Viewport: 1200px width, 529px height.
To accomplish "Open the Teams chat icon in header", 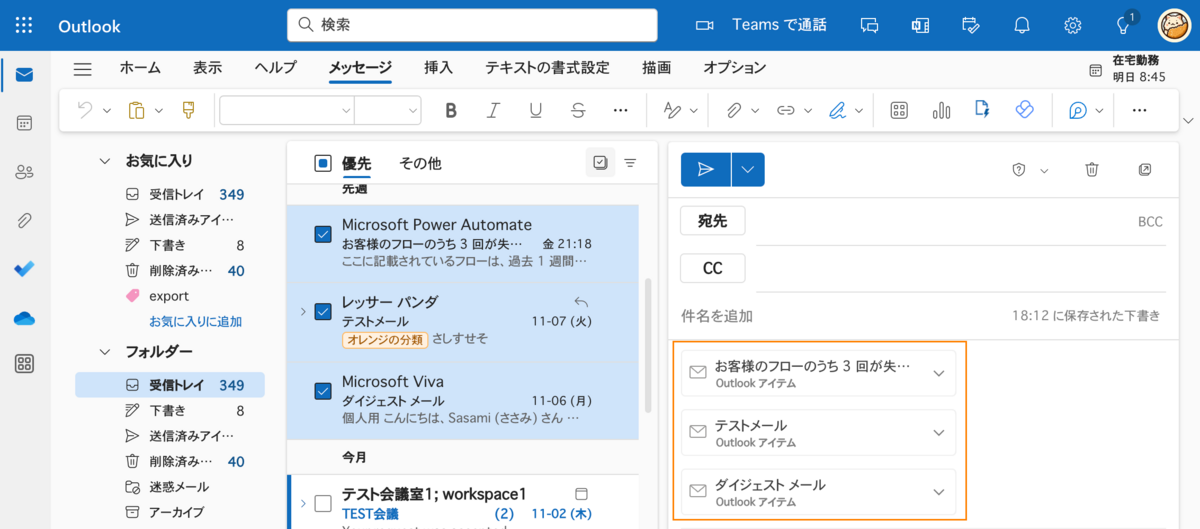I will tap(869, 25).
